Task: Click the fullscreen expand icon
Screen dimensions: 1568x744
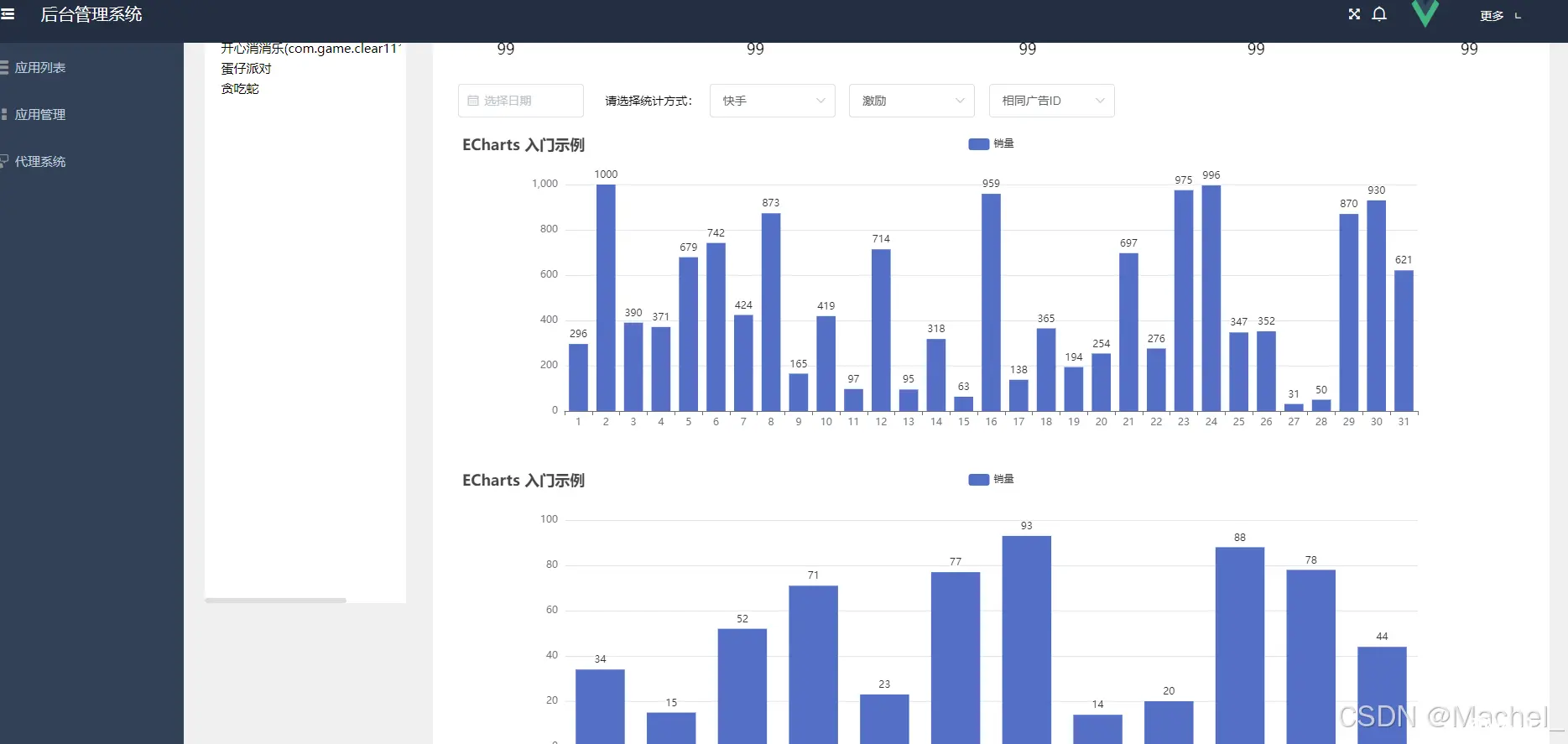Action: click(x=1354, y=14)
